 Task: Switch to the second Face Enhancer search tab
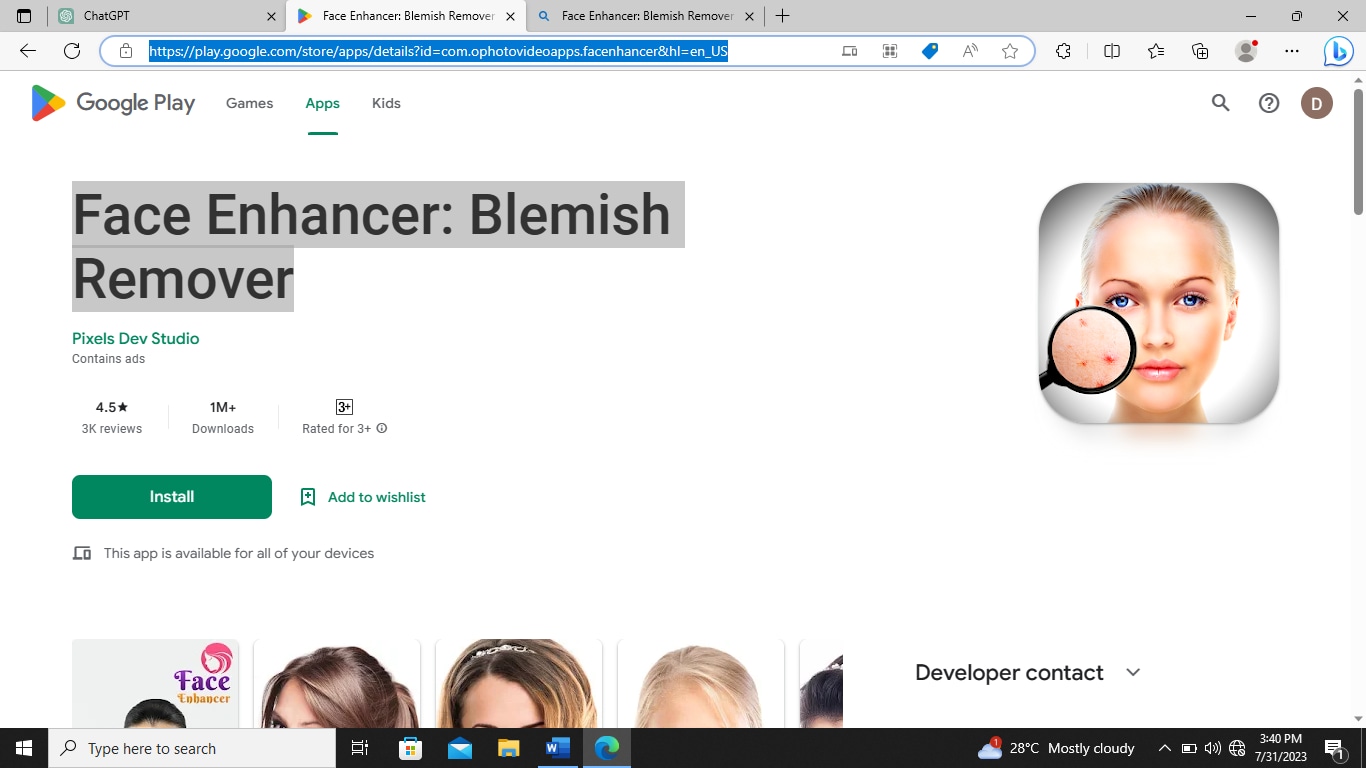pyautogui.click(x=645, y=16)
